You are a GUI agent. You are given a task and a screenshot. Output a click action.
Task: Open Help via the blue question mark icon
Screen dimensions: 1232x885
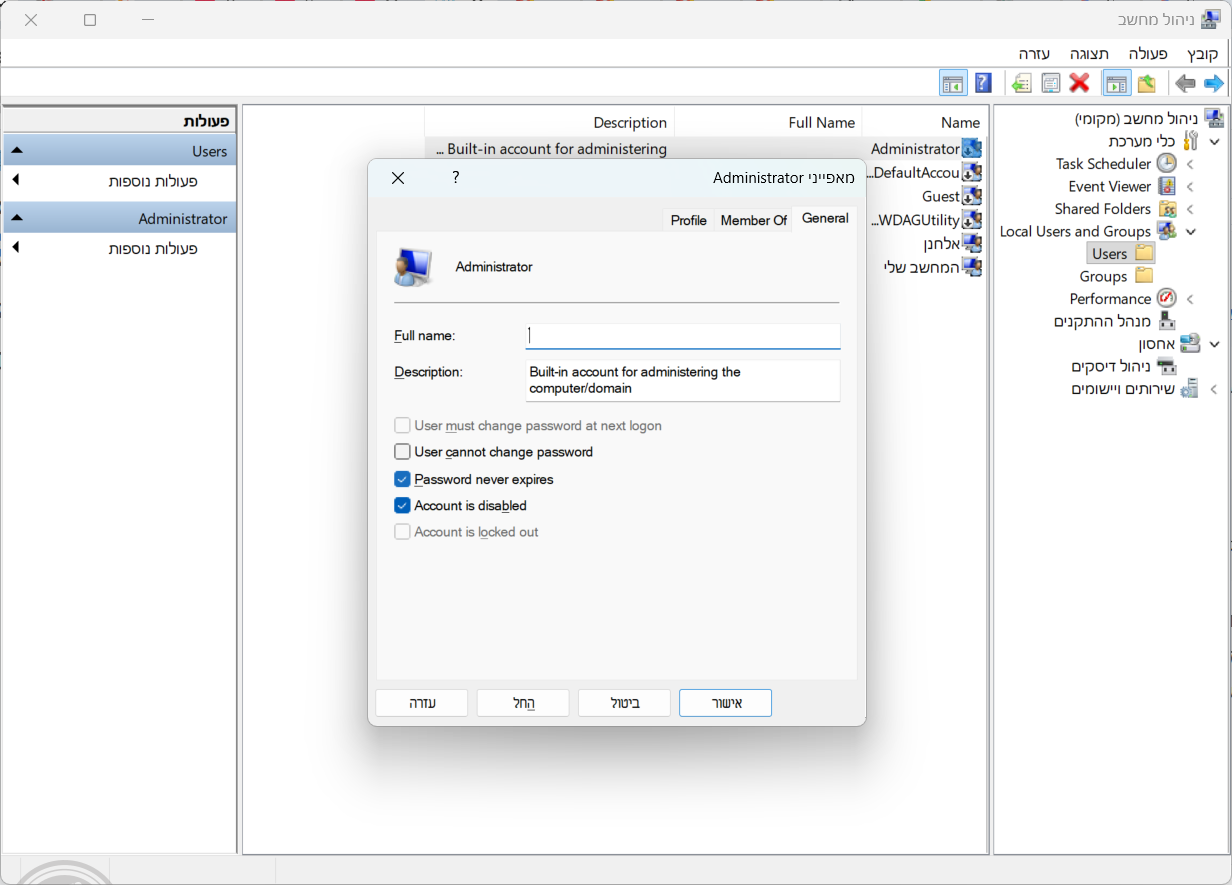point(983,83)
